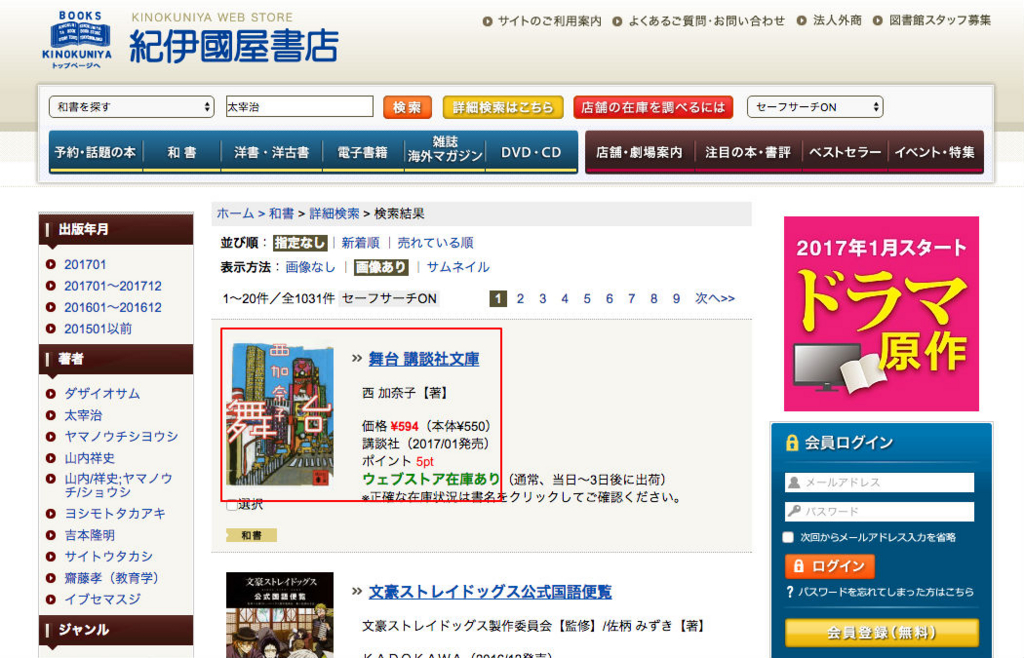Click the 文豪ストレイドッグス book cover thumbnail
1024x658 pixels.
coord(280,615)
